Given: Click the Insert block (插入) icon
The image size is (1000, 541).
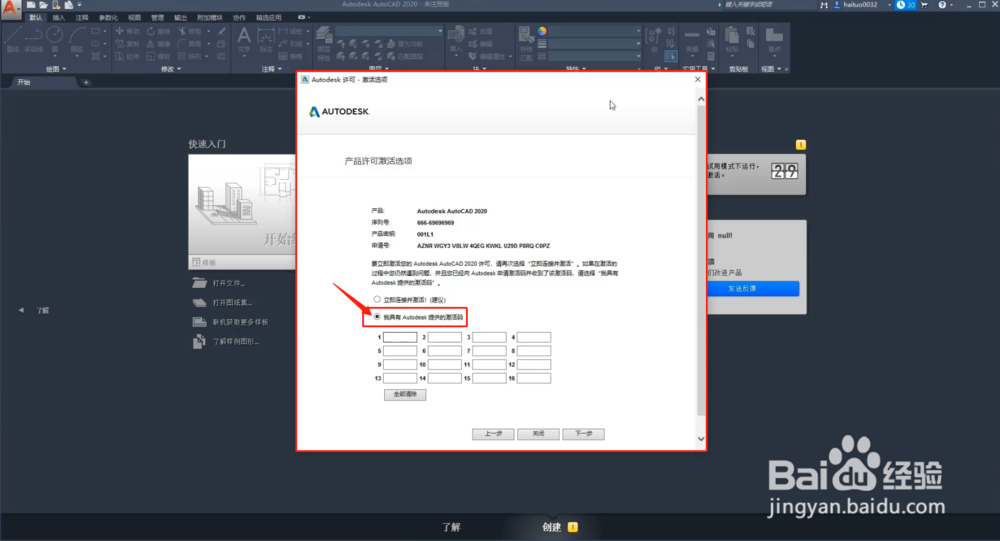Looking at the screenshot, I should pyautogui.click(x=455, y=40).
